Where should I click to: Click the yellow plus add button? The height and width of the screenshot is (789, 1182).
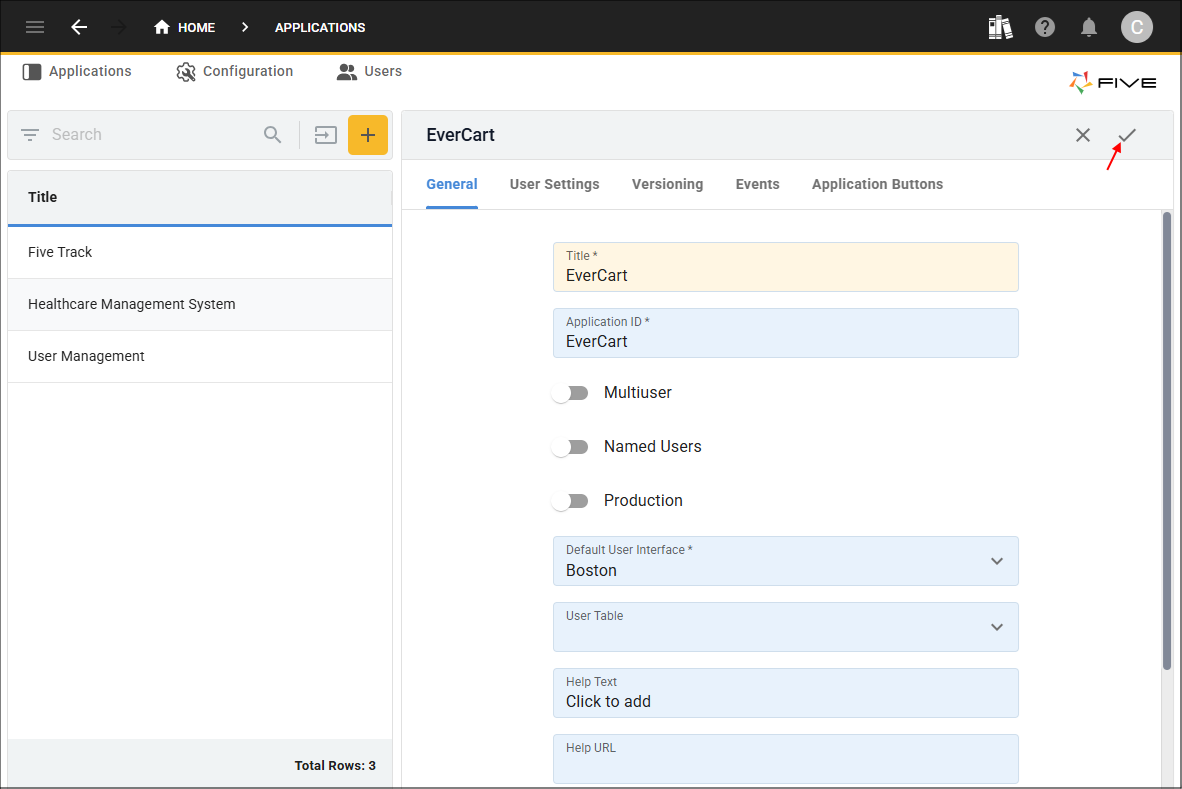point(368,135)
